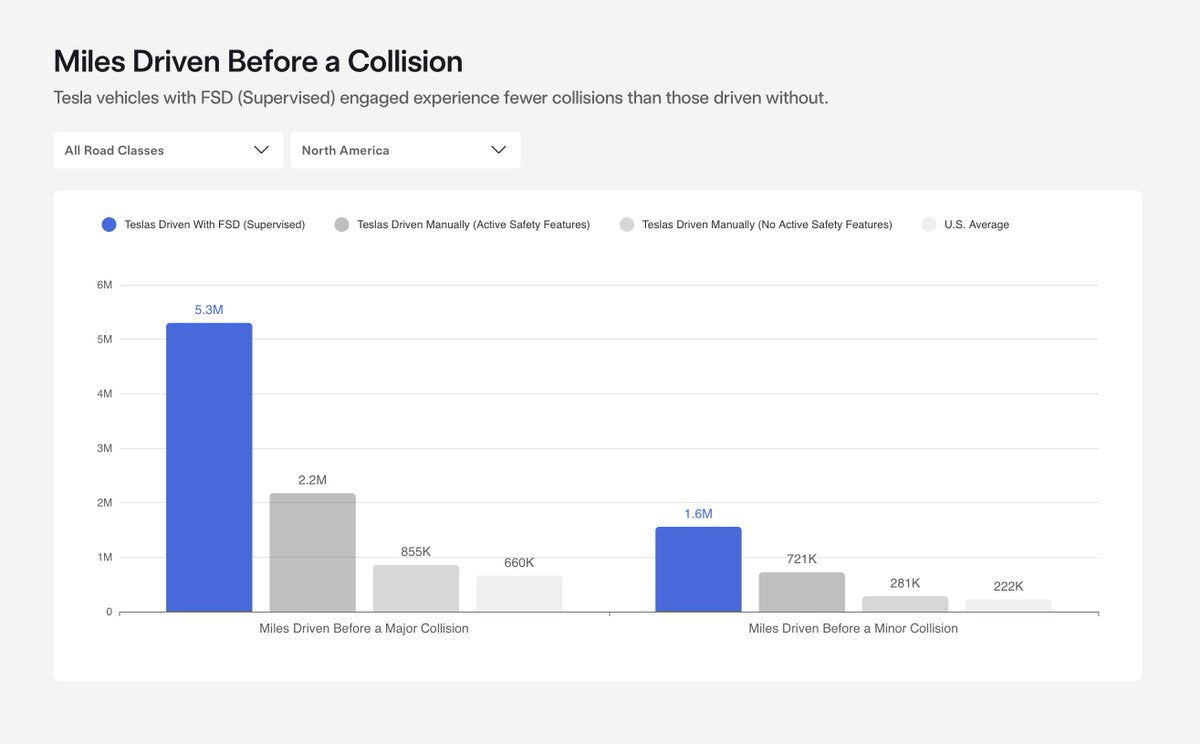
Task: Select the Miles Driven Before a Minor Collision label
Action: coord(853,627)
